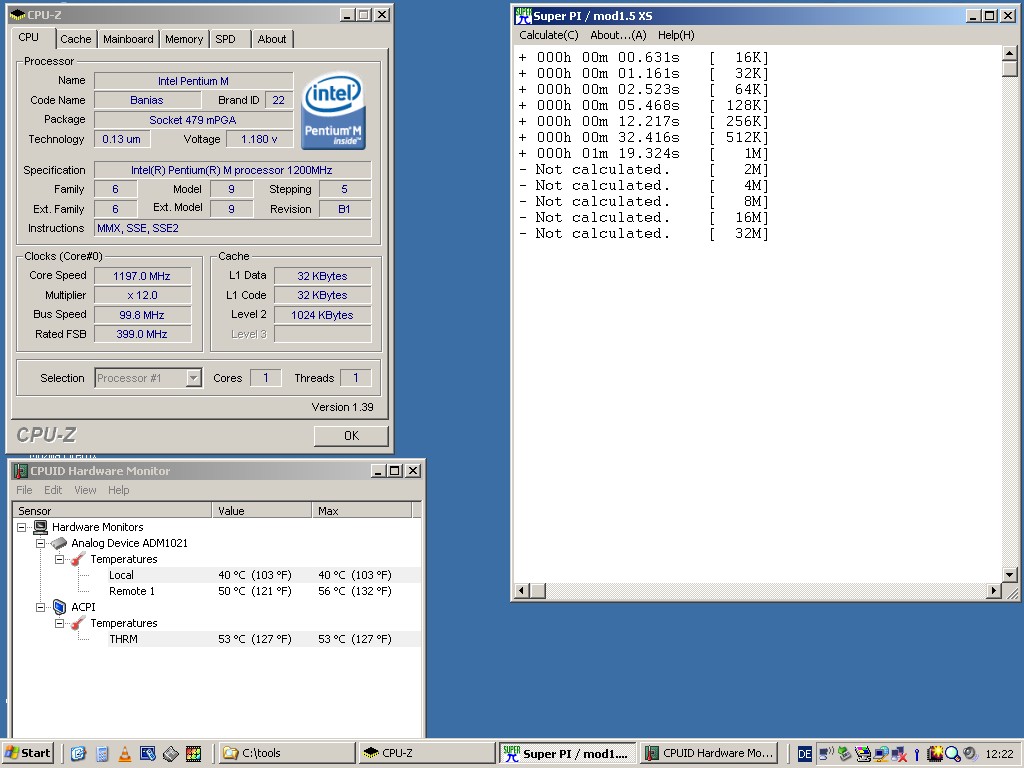Open the File menu in Hardware Monitor
This screenshot has height=768, width=1024.
tap(24, 490)
